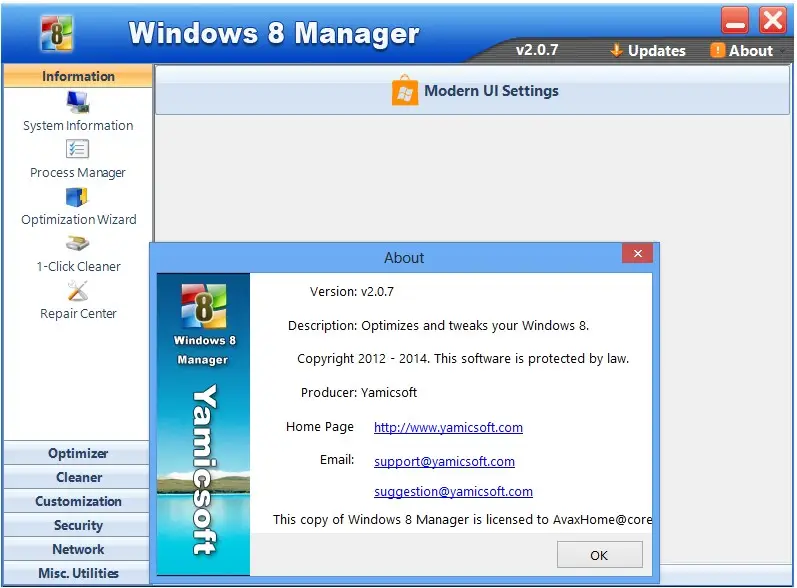Click the 'Producer: Yamicsoft' text
This screenshot has height=588, width=797.
click(x=359, y=392)
